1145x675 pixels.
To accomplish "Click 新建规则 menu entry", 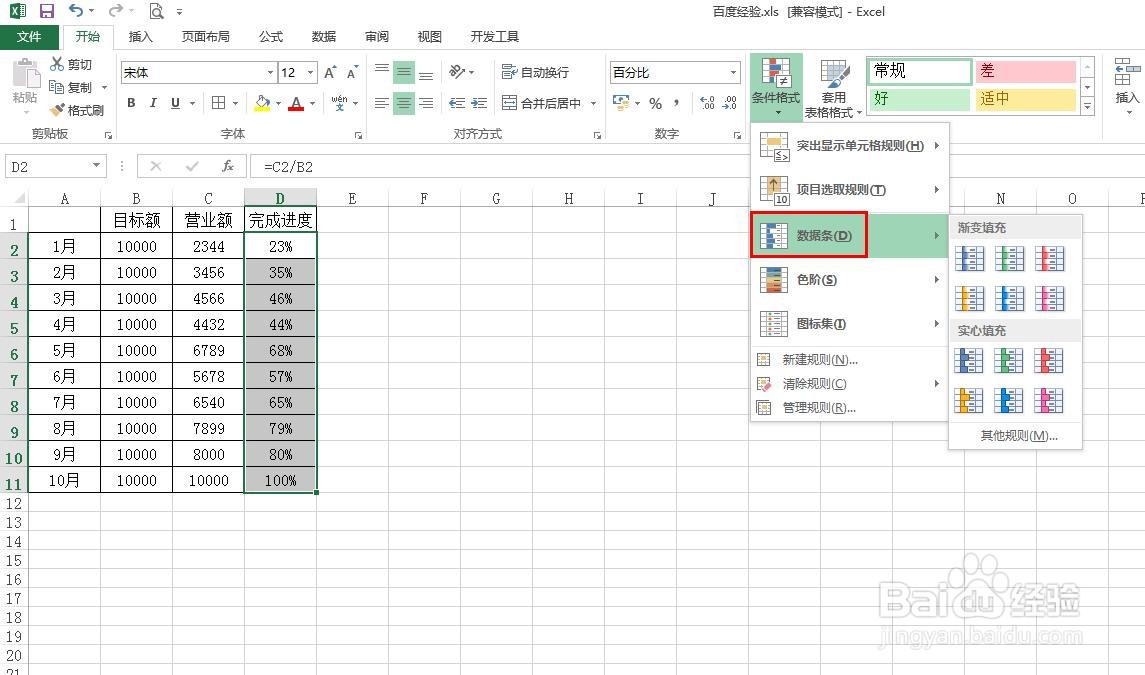I will click(x=849, y=359).
